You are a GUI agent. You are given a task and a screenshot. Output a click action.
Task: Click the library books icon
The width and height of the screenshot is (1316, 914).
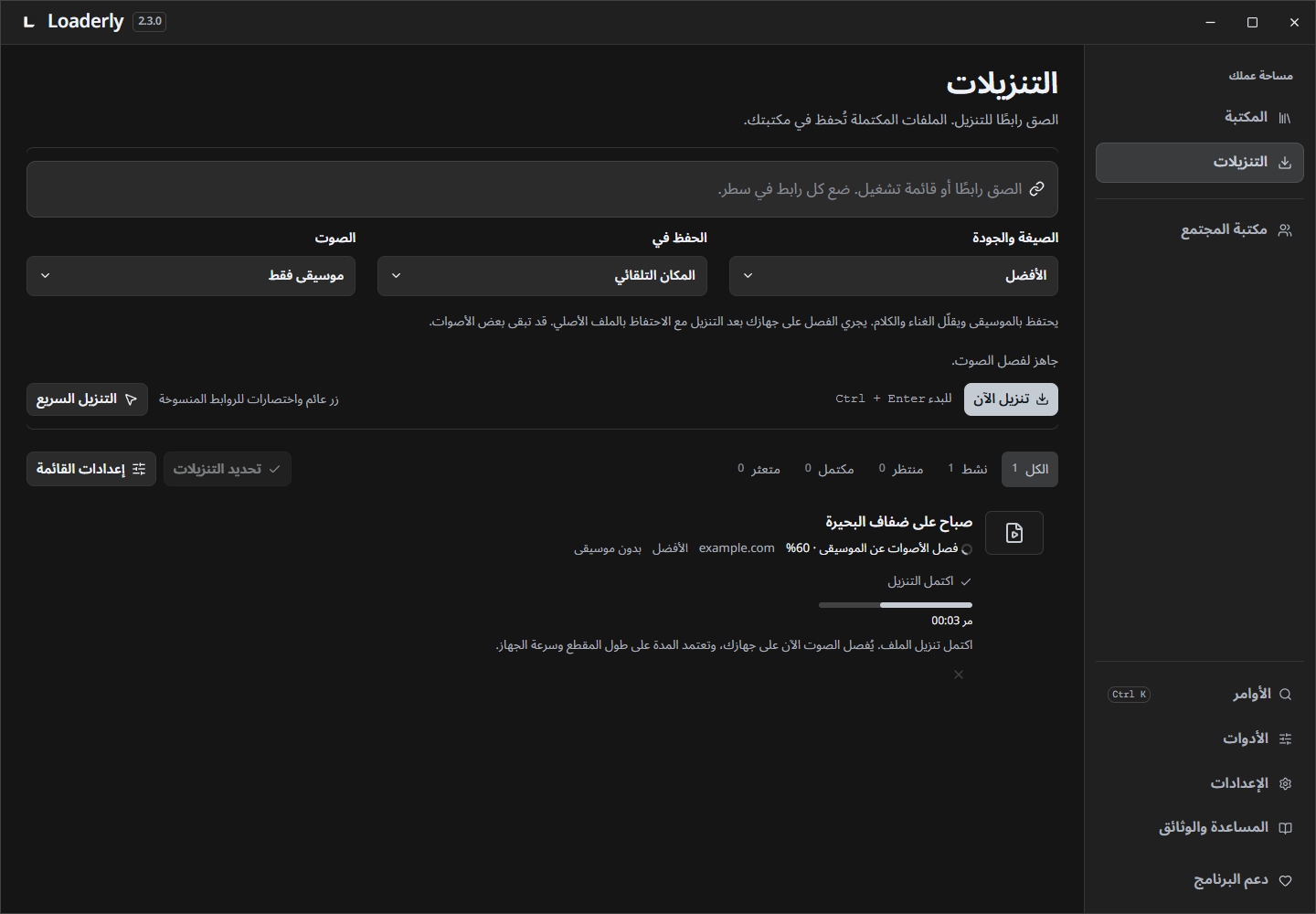coord(1285,118)
